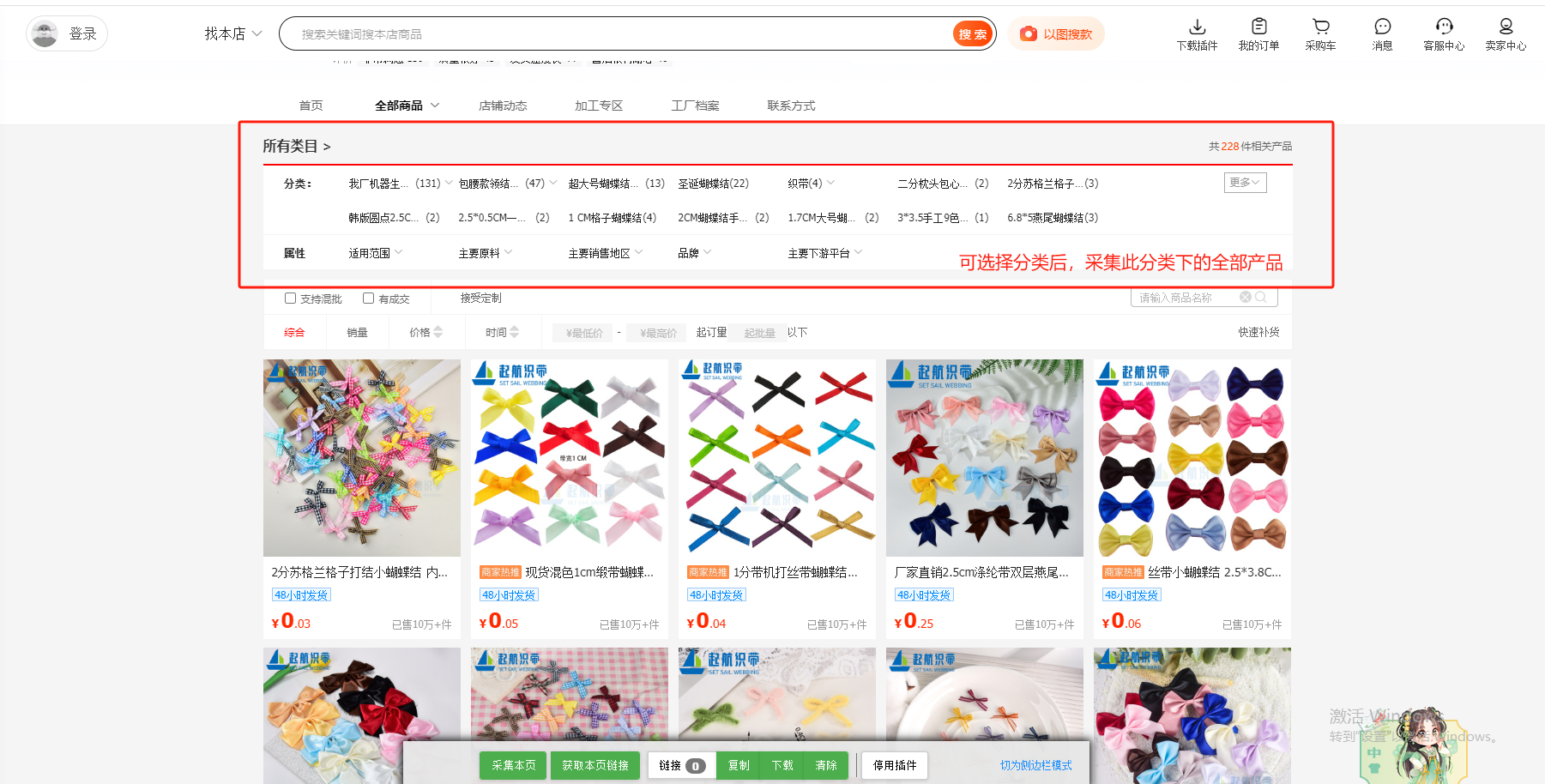Click the 切为侧边栏模式 link
Screen dimensions: 1545x784
(1035, 765)
